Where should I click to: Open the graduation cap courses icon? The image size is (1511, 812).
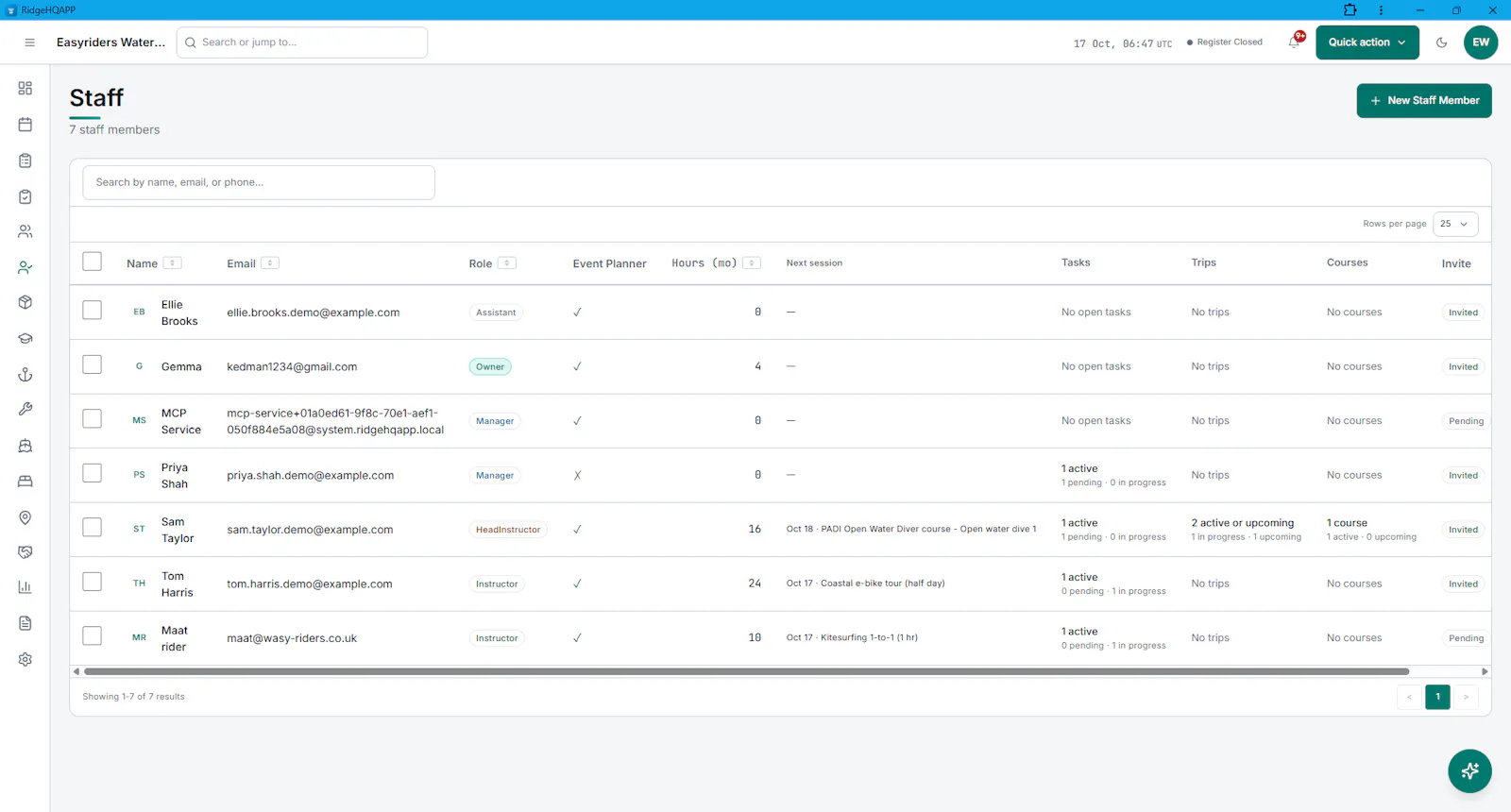pos(25,338)
